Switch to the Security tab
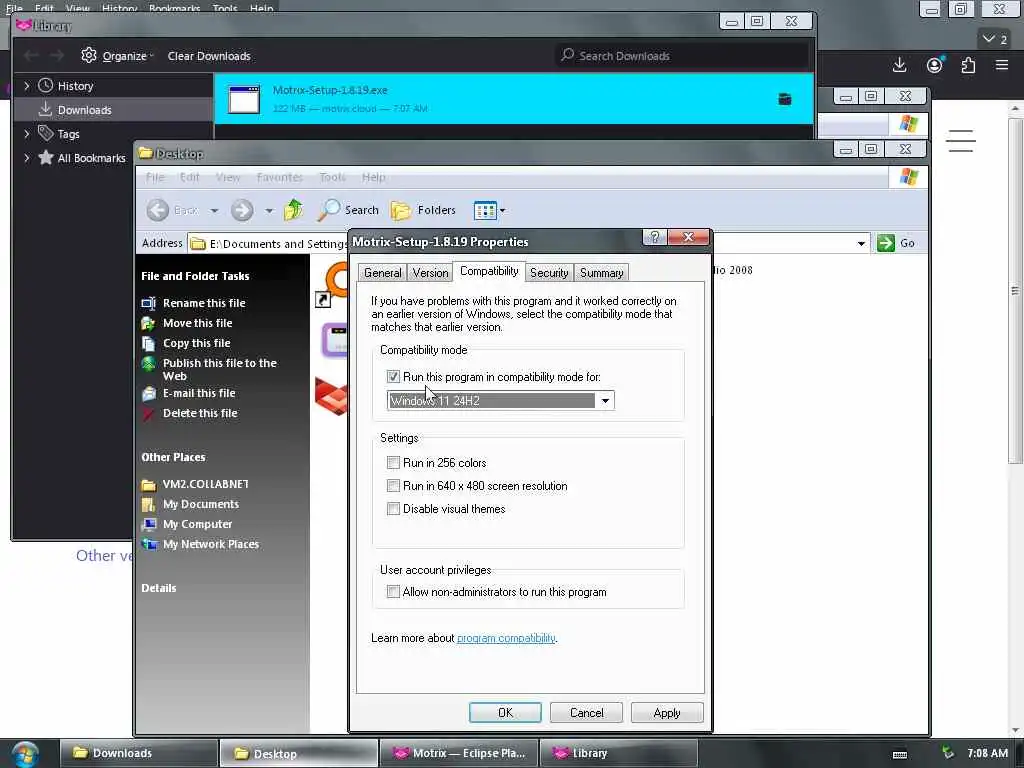 tap(549, 273)
